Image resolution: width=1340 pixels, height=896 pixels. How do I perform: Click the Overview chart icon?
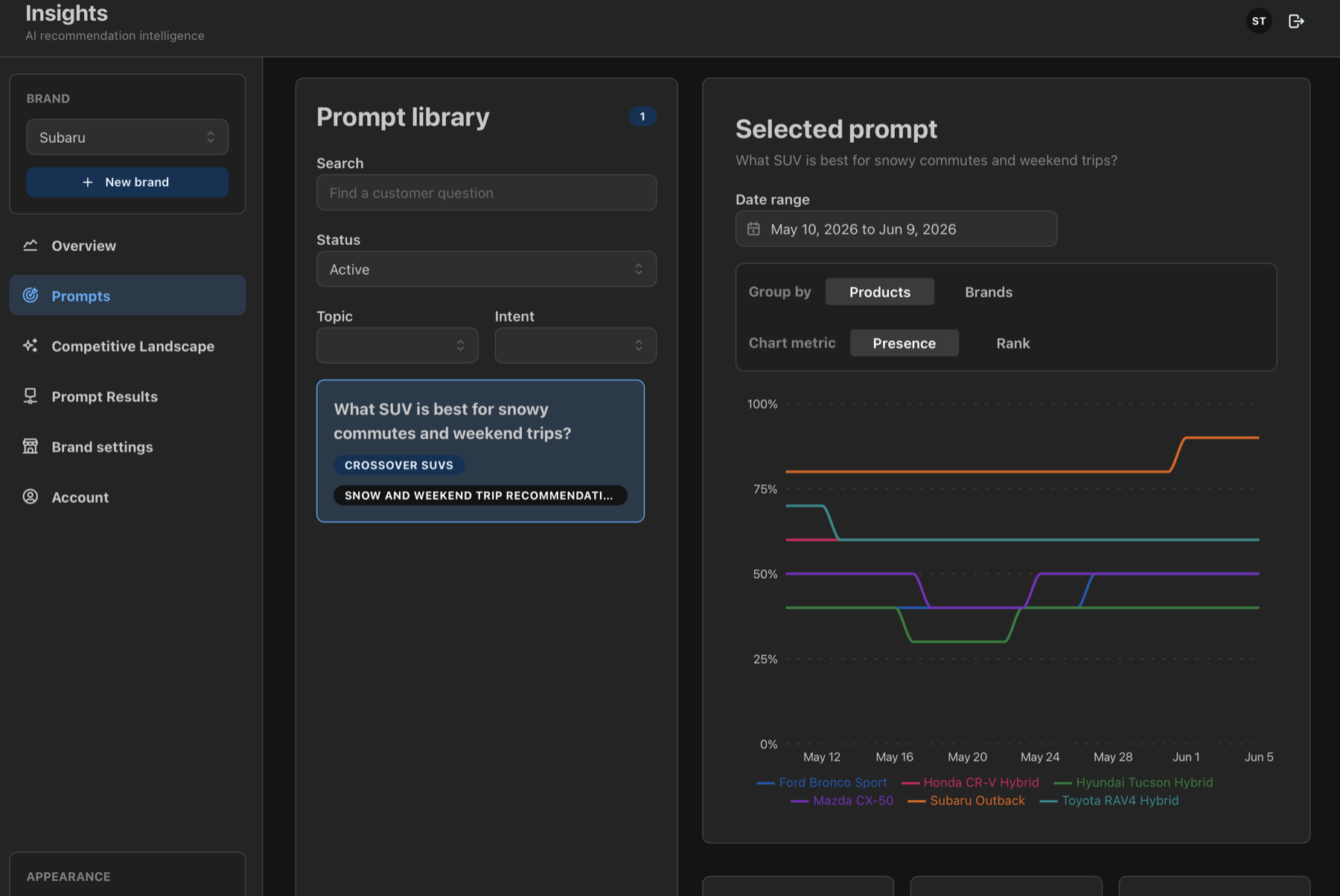coord(31,245)
